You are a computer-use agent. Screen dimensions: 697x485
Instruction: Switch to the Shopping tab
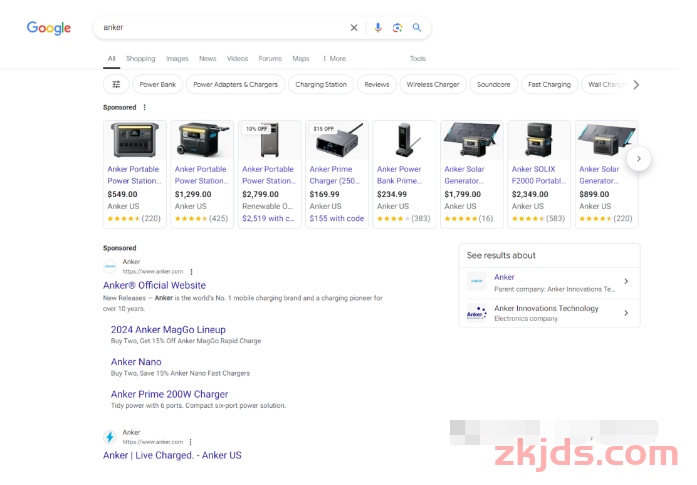[x=140, y=59]
